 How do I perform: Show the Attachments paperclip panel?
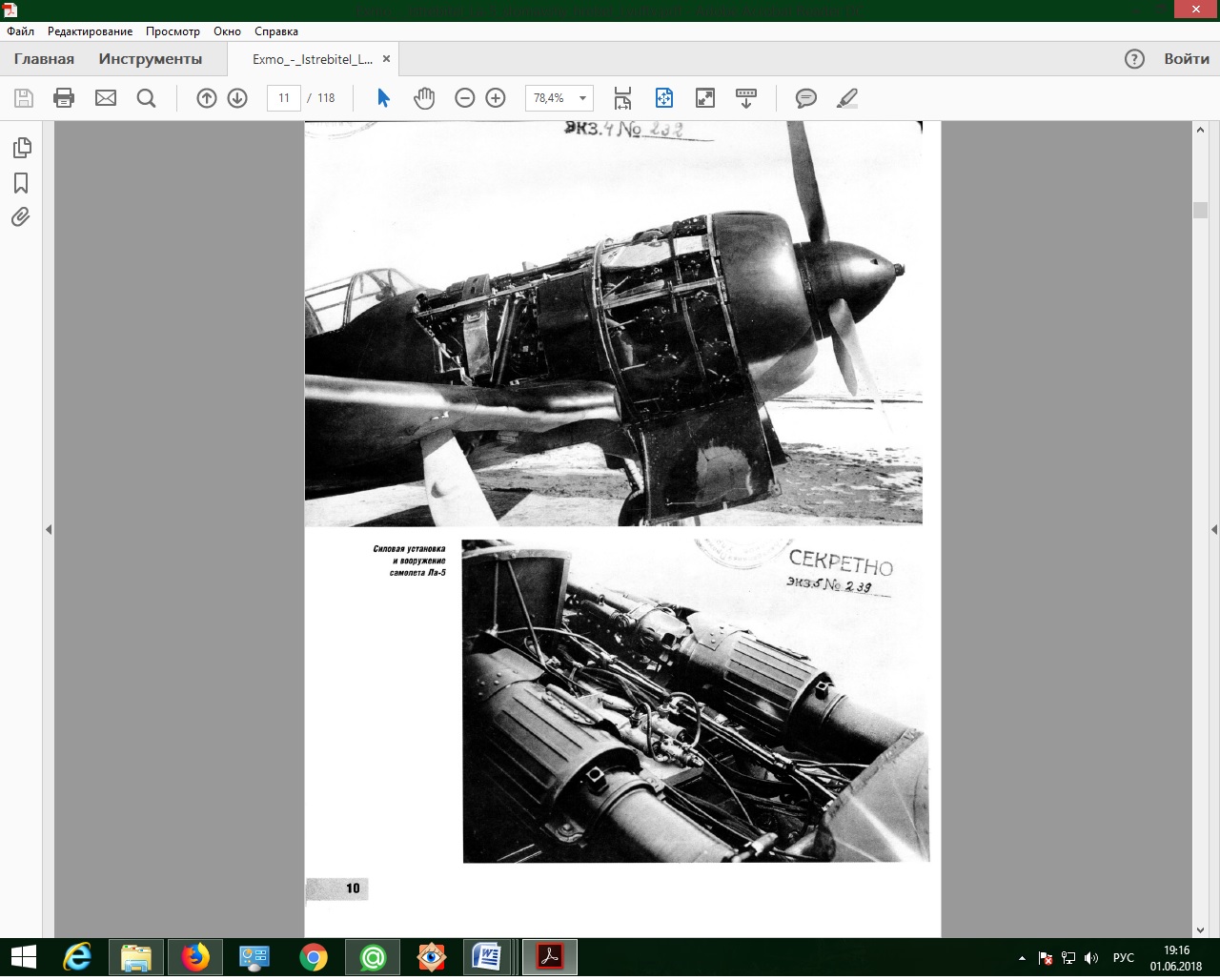tap(21, 217)
